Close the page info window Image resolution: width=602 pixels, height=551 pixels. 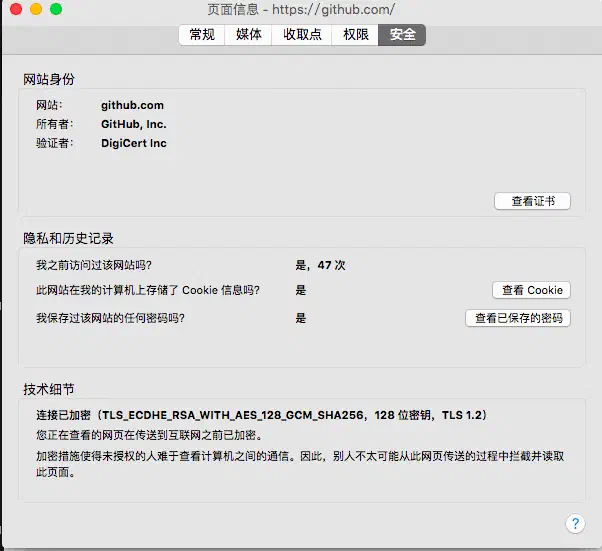pyautogui.click(x=16, y=9)
